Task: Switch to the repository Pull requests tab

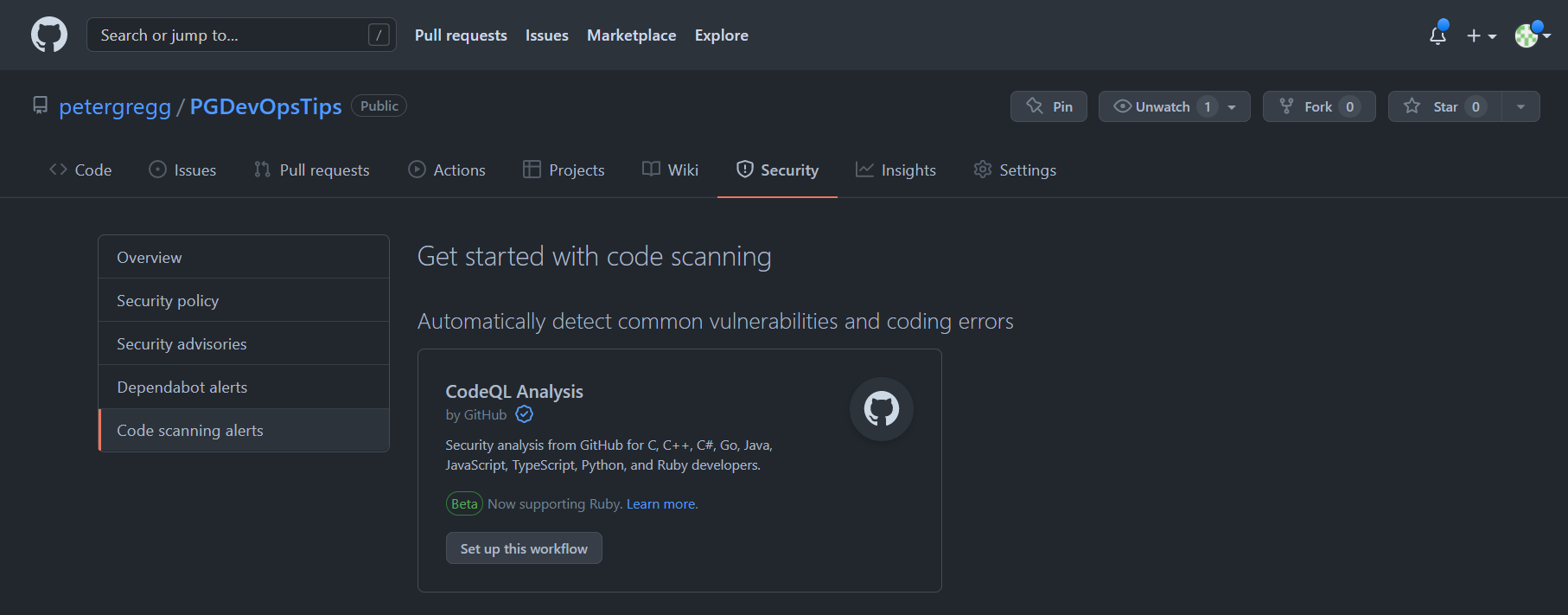Action: [312, 170]
